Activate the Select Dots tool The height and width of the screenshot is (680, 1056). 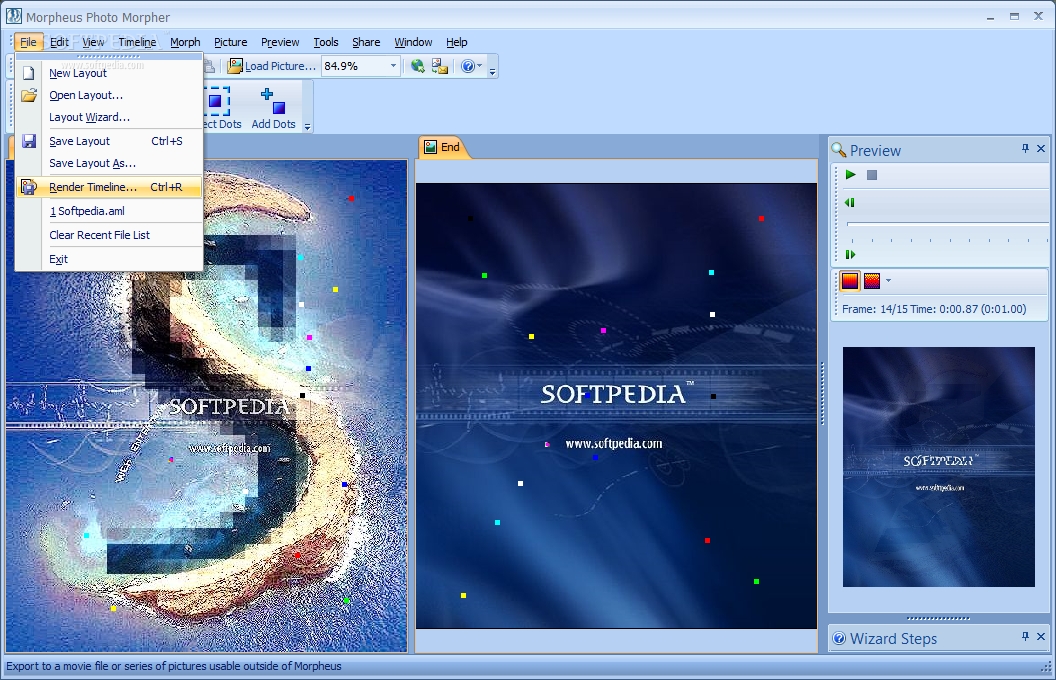(x=221, y=108)
